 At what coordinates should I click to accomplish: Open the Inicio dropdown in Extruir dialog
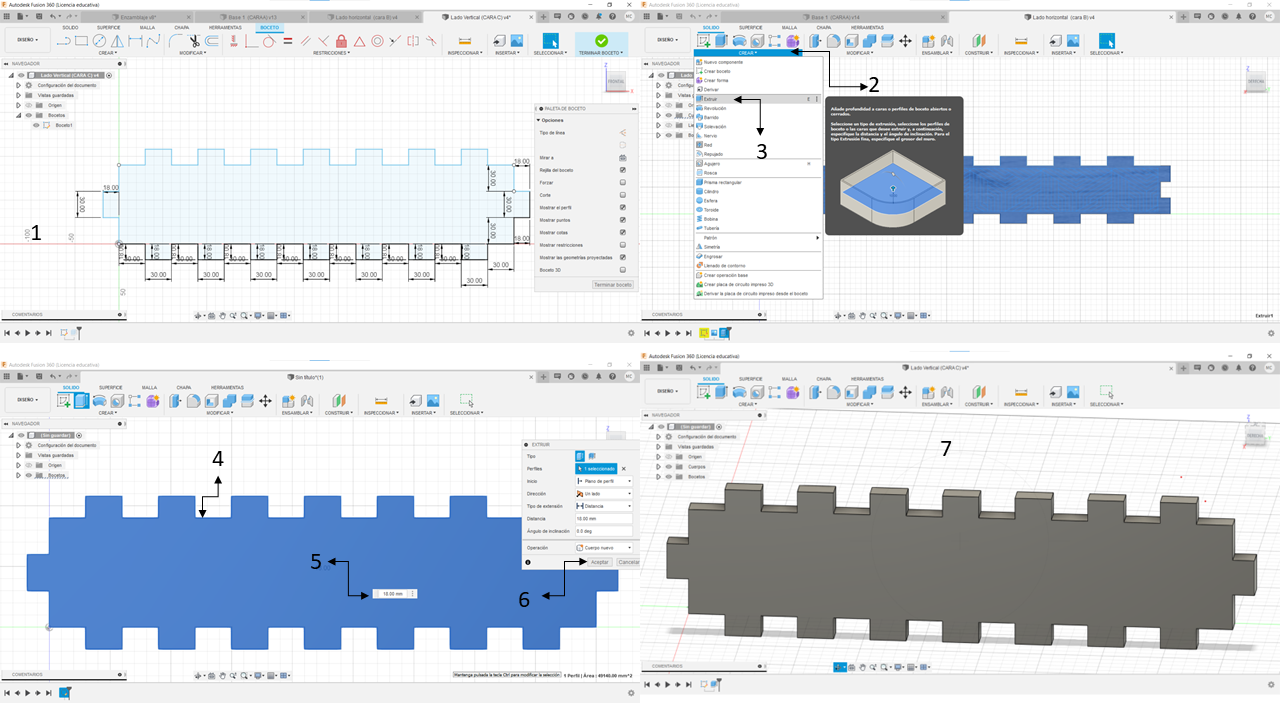[604, 481]
